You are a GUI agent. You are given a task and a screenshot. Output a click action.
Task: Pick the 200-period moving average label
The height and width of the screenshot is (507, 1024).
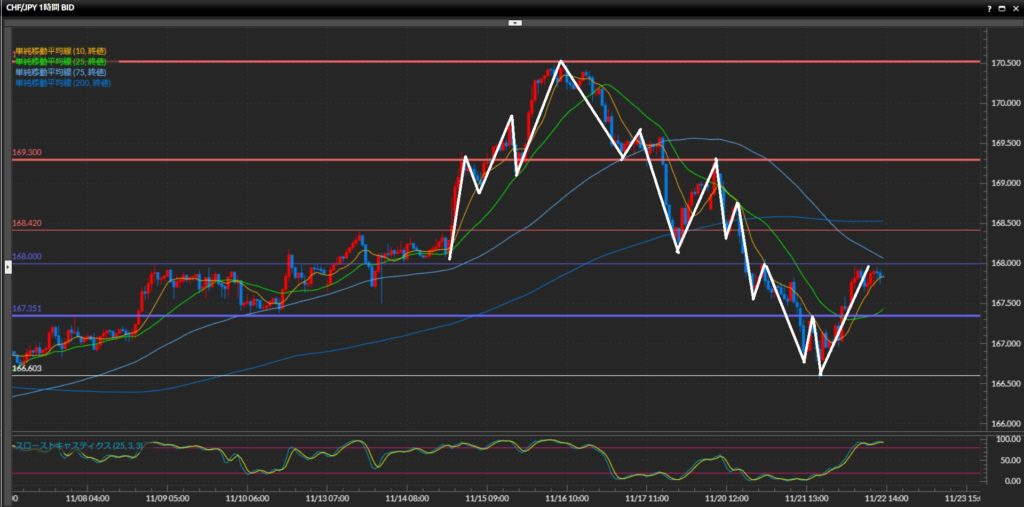pyautogui.click(x=62, y=83)
